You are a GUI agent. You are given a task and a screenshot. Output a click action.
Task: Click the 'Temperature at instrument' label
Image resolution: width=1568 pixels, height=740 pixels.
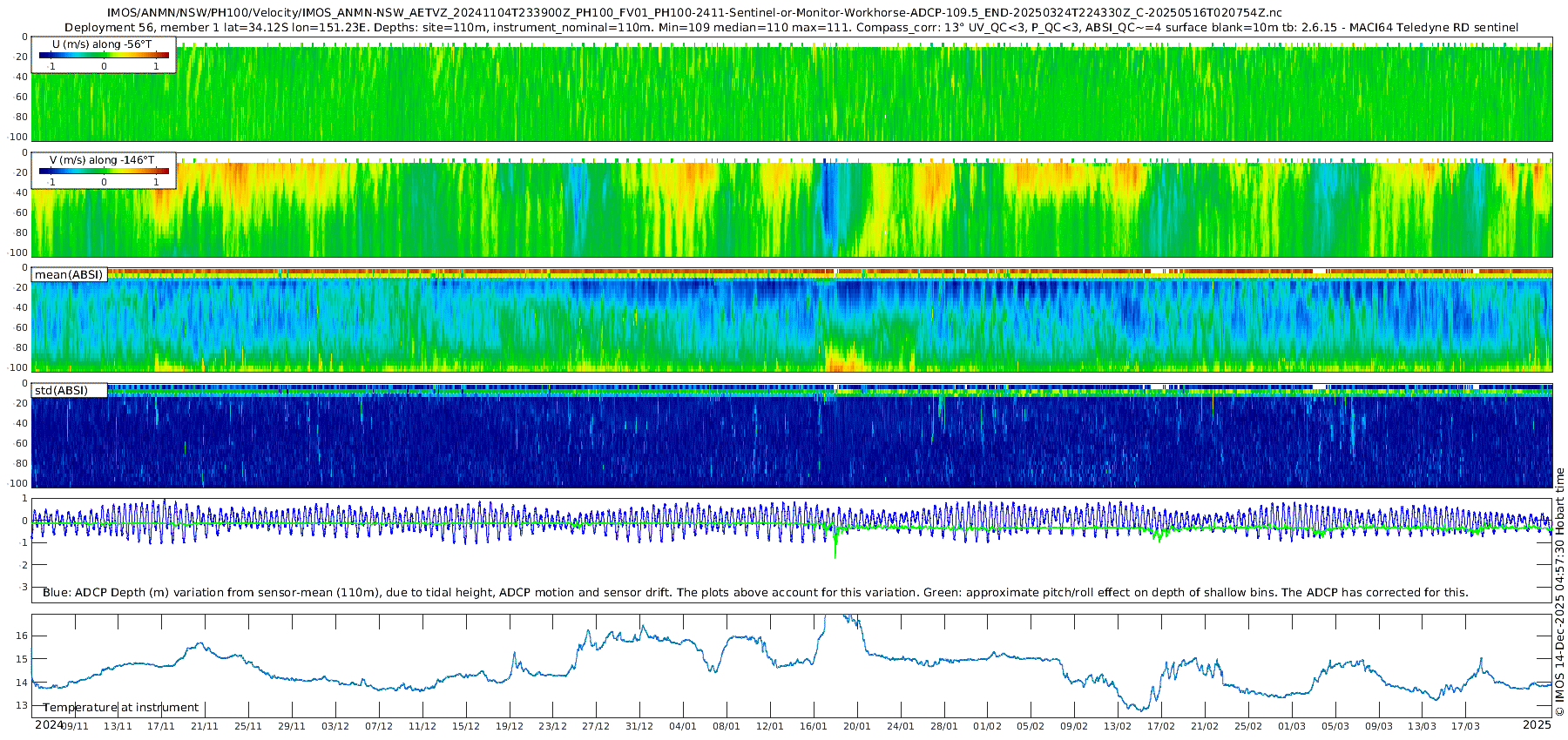pyautogui.click(x=120, y=708)
